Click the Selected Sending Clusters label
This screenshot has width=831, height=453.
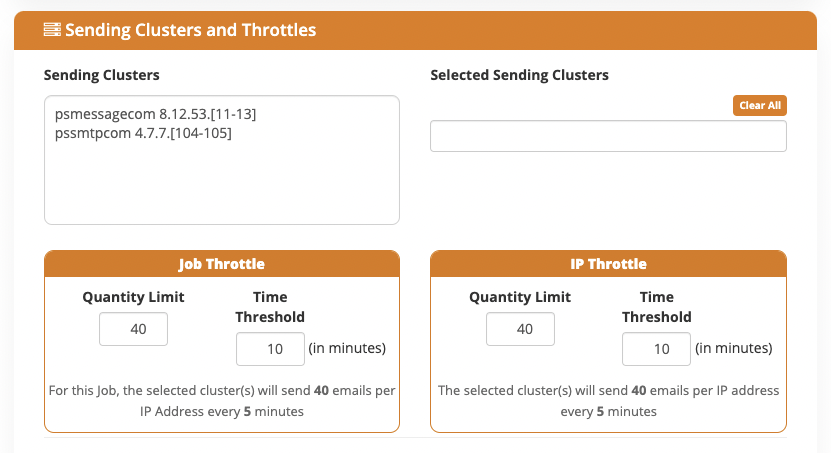[x=519, y=75]
